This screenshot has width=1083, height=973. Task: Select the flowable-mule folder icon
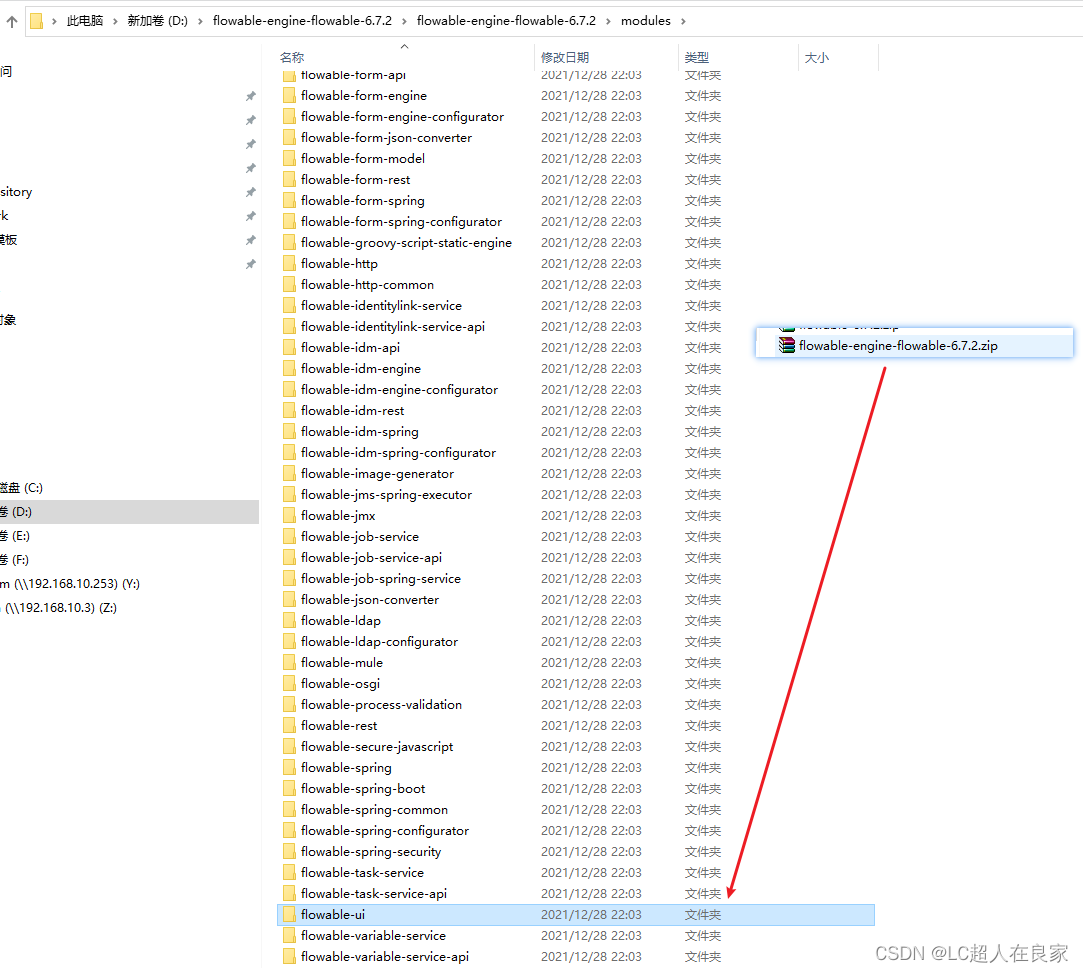[x=289, y=663]
